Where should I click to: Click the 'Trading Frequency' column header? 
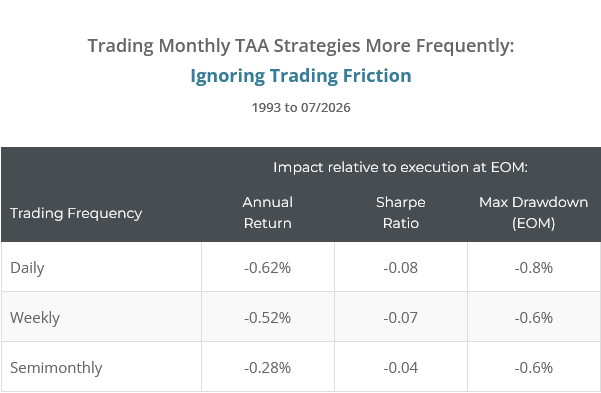(x=76, y=213)
